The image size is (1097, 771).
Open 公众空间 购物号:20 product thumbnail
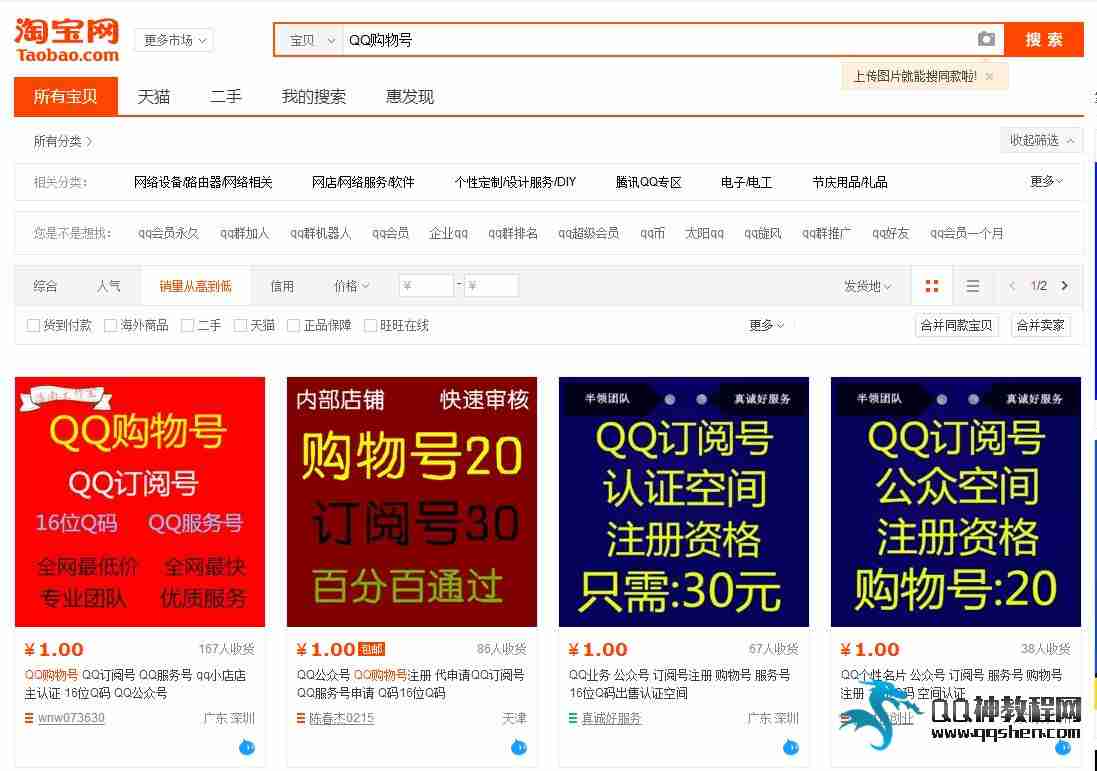tap(956, 502)
